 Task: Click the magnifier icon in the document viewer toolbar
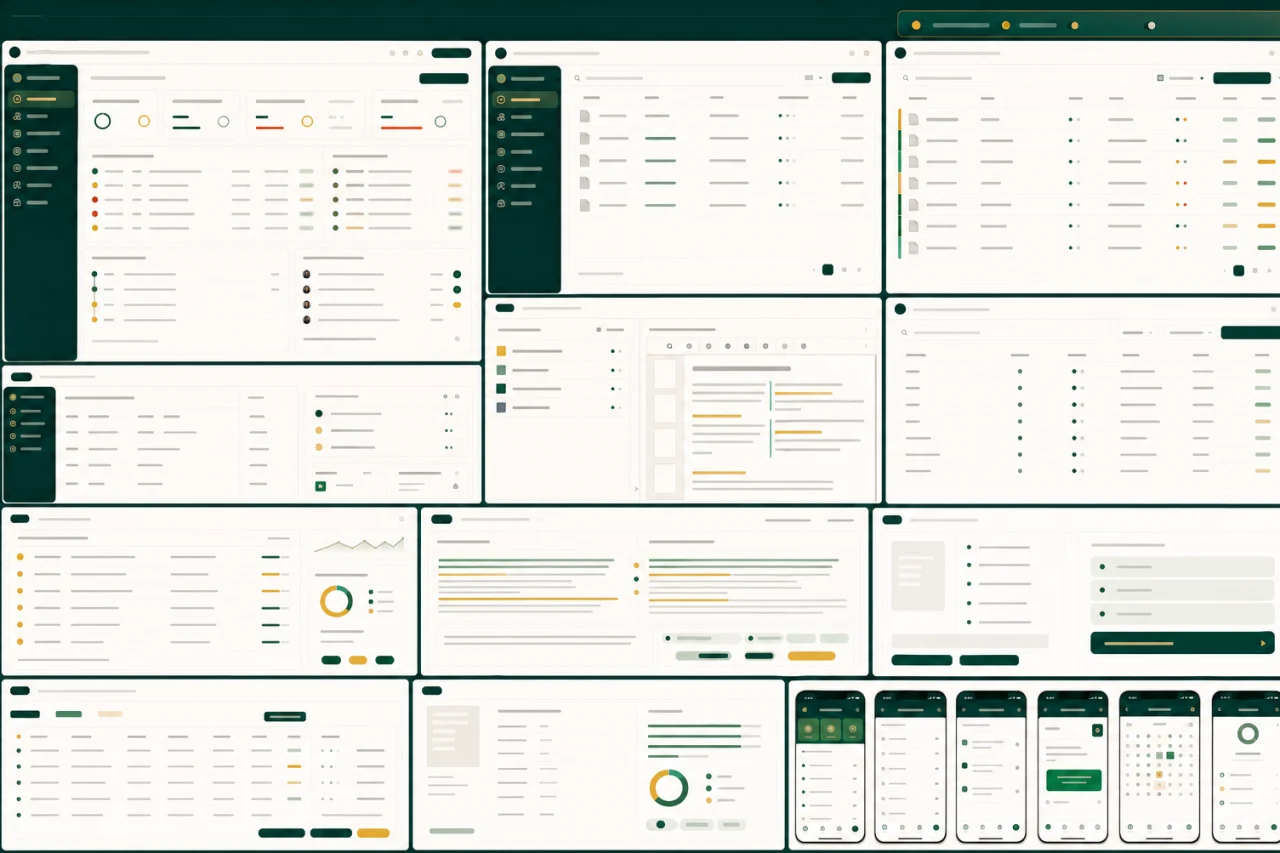[x=670, y=346]
